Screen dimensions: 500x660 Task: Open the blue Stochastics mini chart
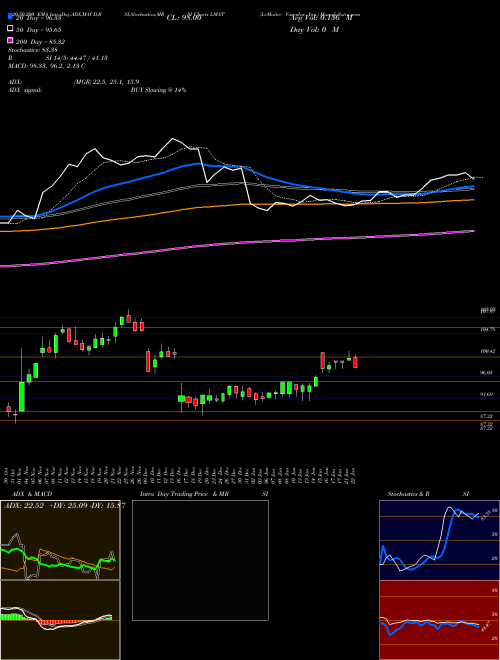pyautogui.click(x=439, y=540)
